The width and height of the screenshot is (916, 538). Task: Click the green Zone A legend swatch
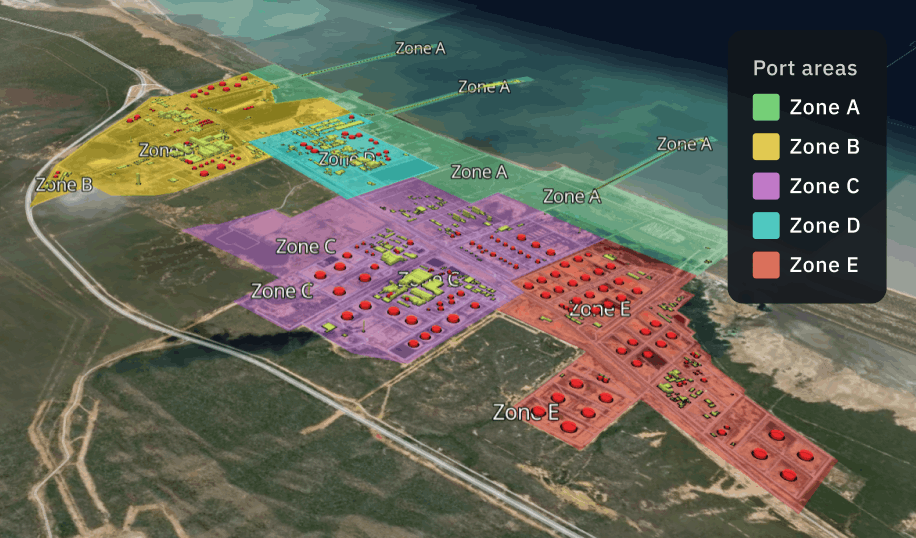766,107
